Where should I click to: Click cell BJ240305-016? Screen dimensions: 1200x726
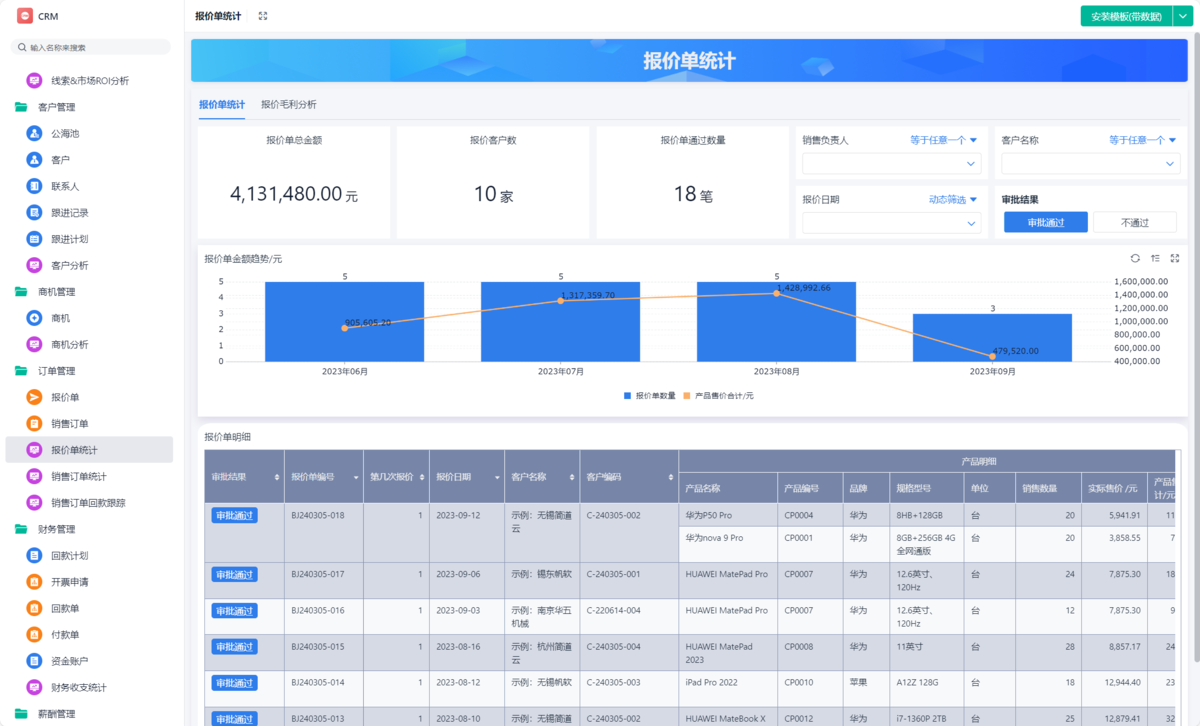coord(323,616)
